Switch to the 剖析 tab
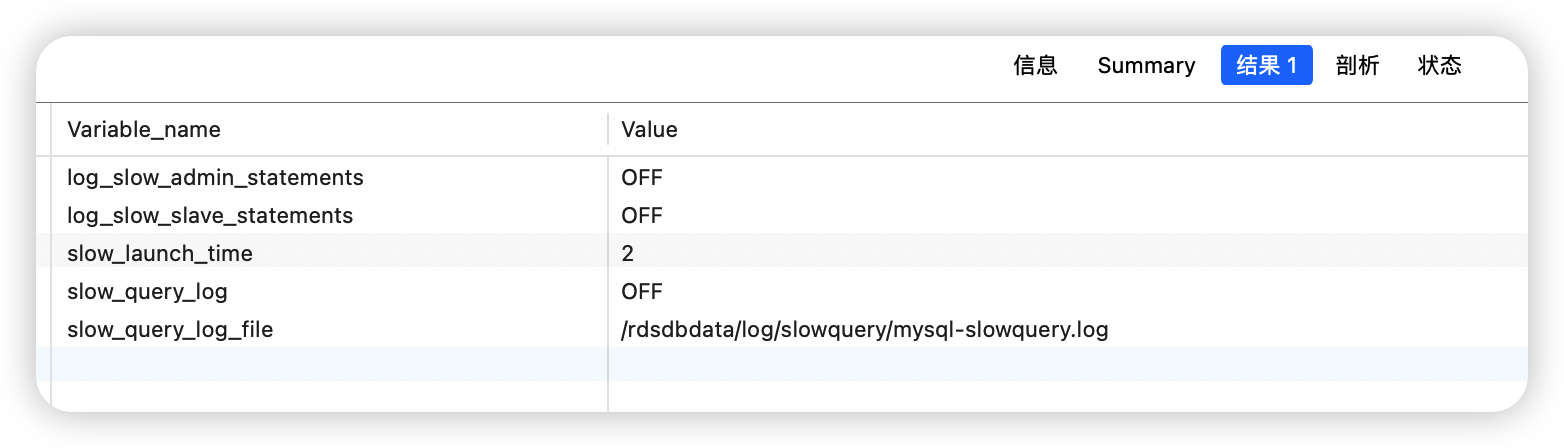Image resolution: width=1564 pixels, height=448 pixels. coord(1357,66)
